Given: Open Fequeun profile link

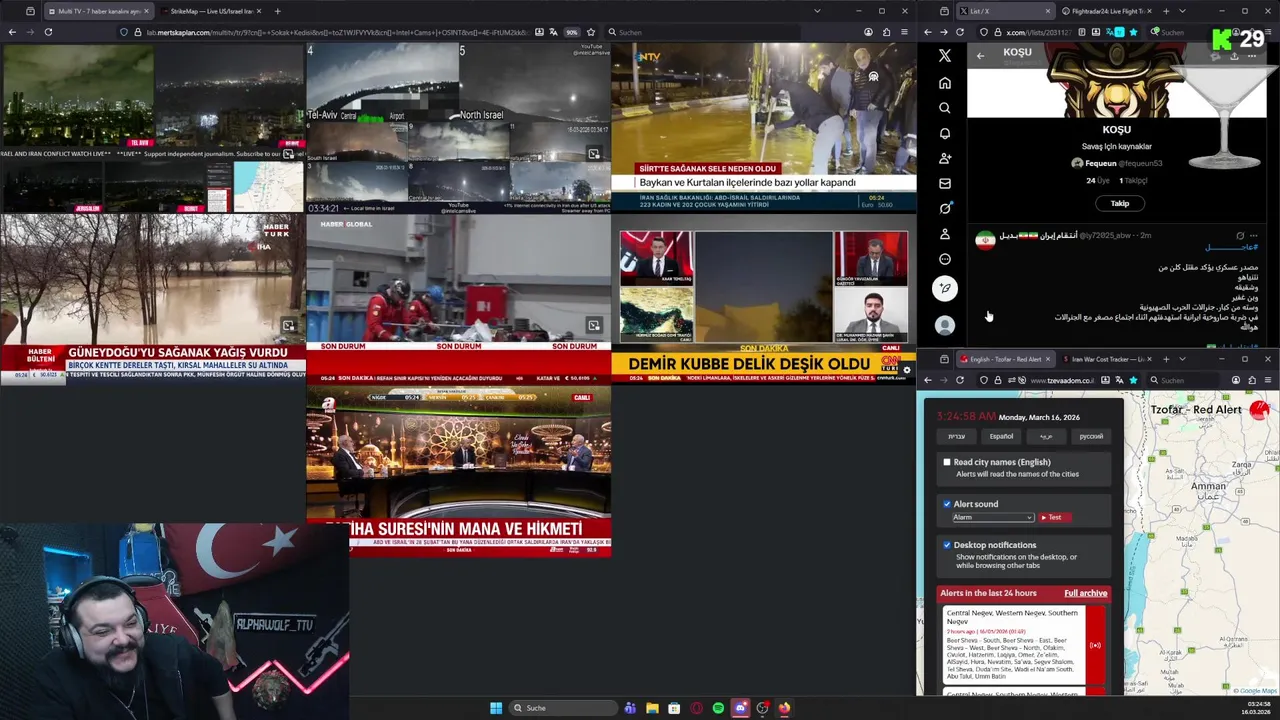Looking at the screenshot, I should [1116, 163].
